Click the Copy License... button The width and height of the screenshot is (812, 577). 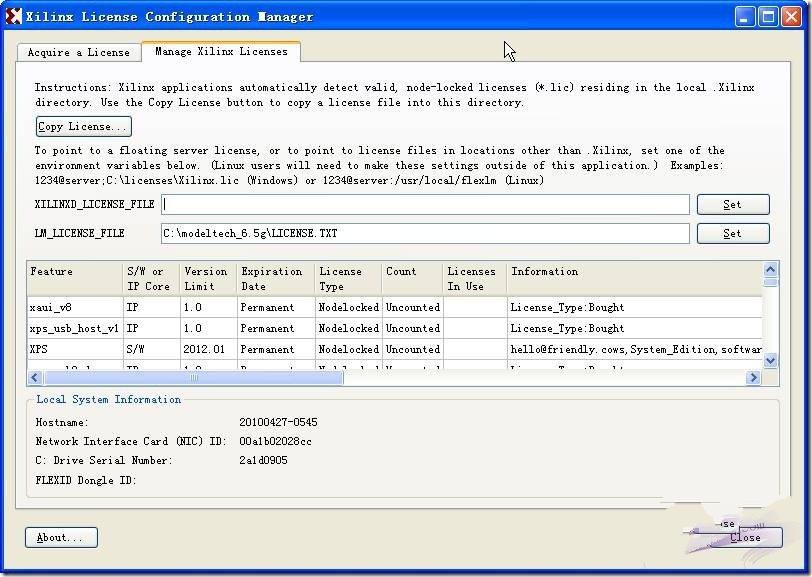pyautogui.click(x=83, y=126)
